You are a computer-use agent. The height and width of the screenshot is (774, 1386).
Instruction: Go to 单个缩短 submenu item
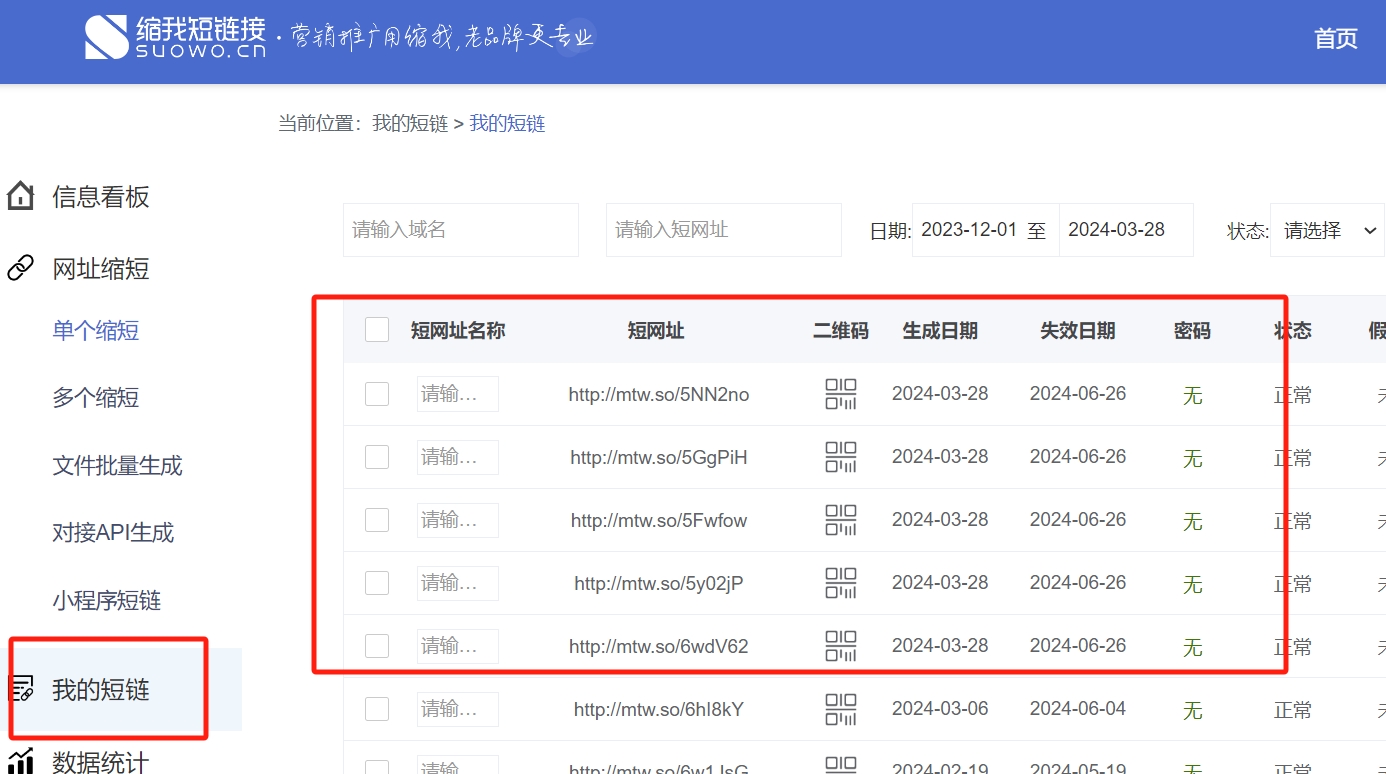tap(96, 331)
